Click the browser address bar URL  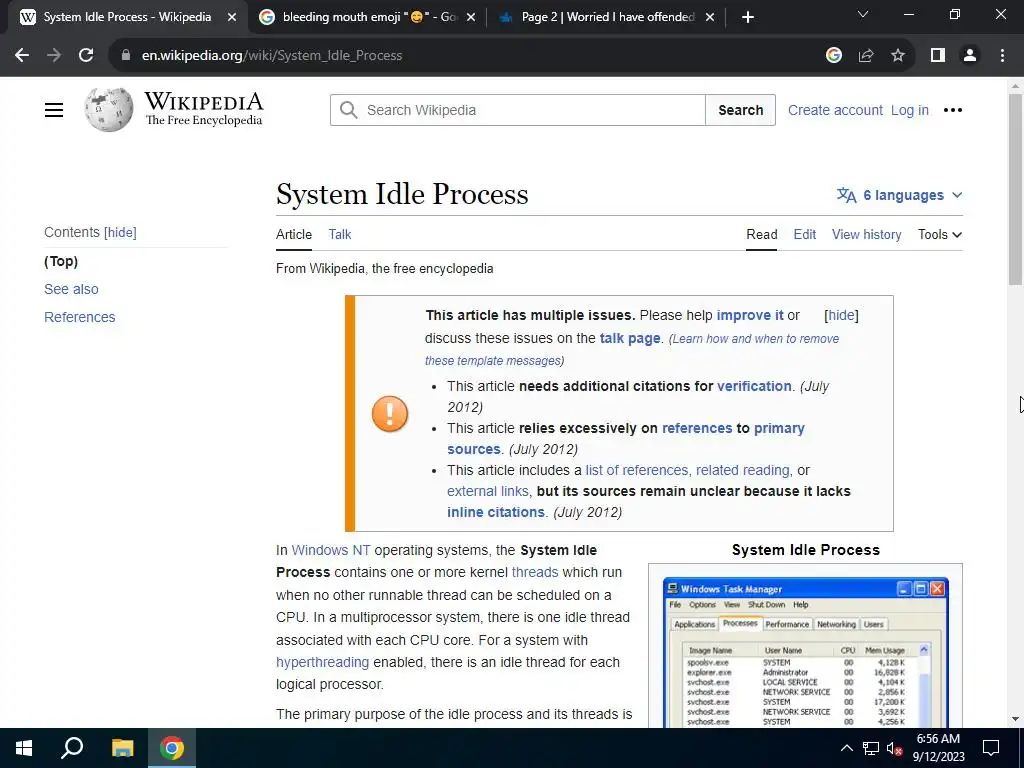[x=272, y=56]
